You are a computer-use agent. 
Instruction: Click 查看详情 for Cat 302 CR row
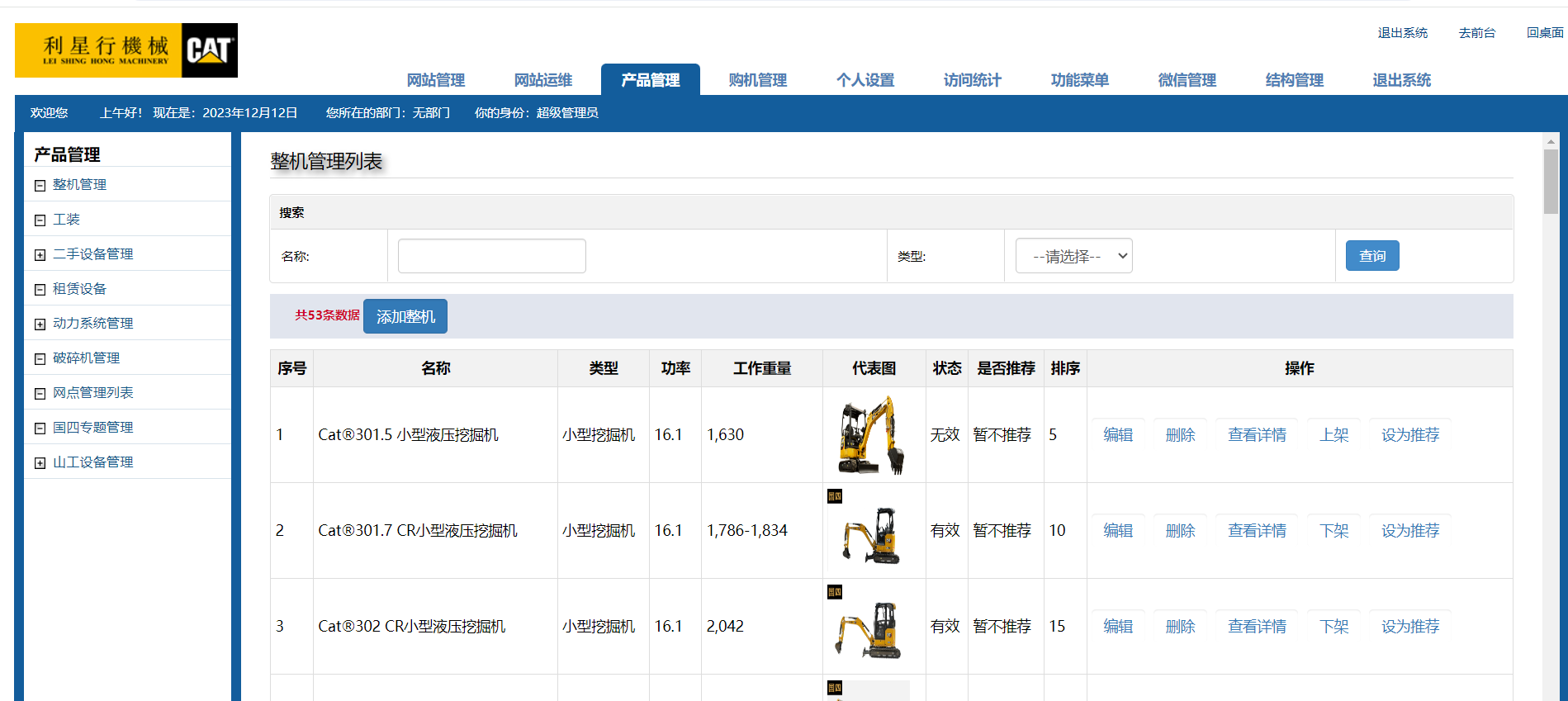click(1257, 626)
